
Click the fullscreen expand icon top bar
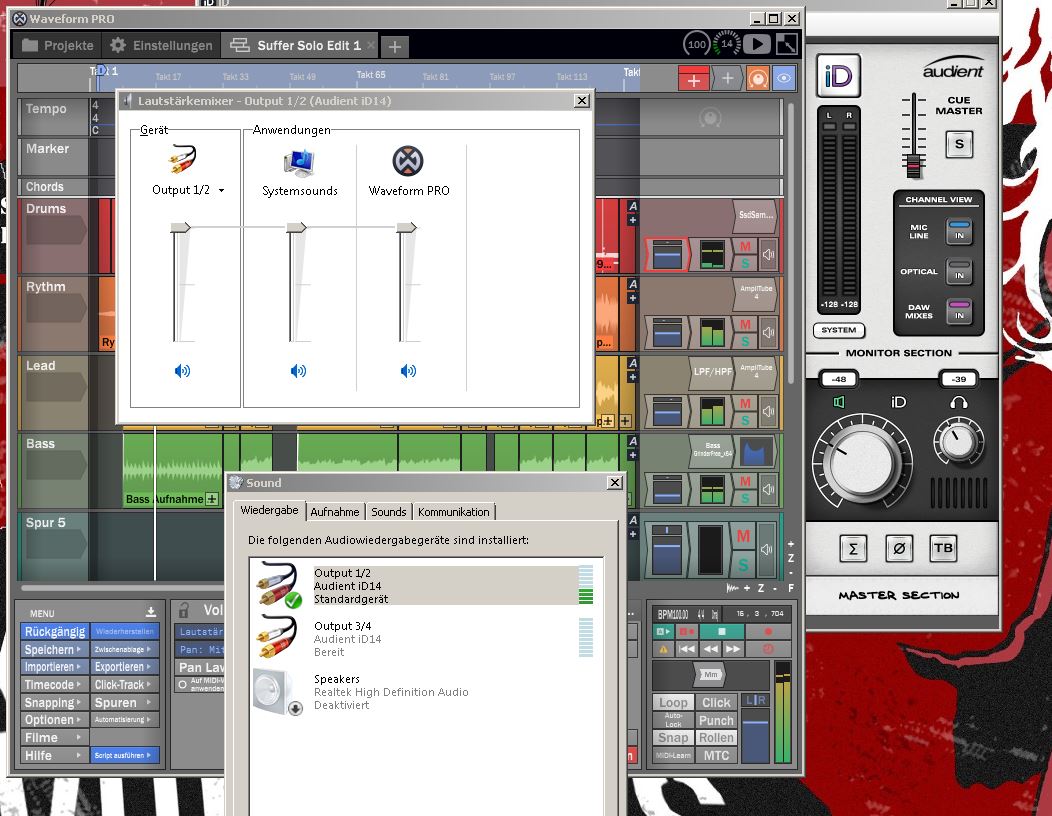[786, 45]
